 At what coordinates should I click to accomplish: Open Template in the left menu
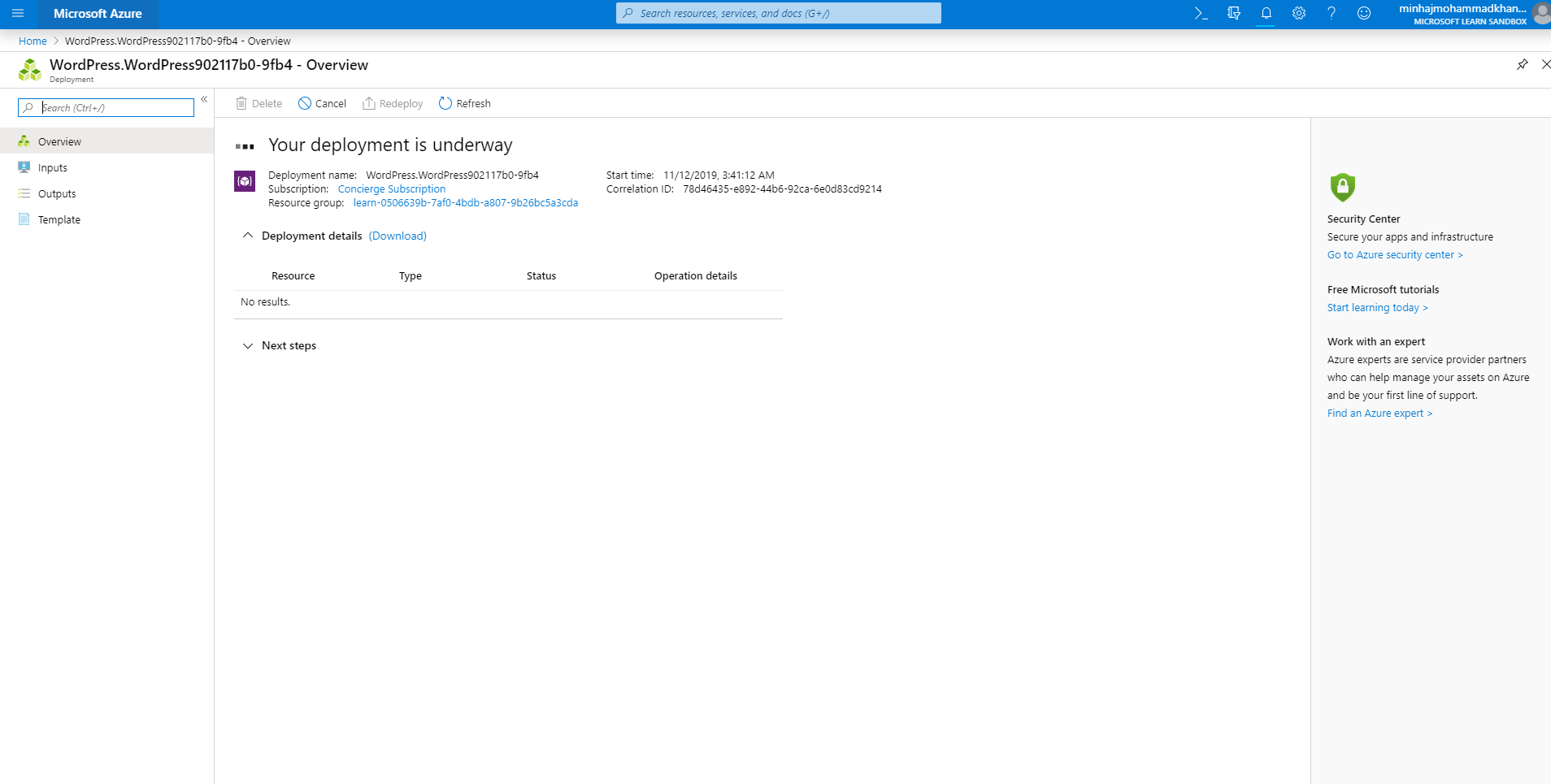[x=59, y=220]
